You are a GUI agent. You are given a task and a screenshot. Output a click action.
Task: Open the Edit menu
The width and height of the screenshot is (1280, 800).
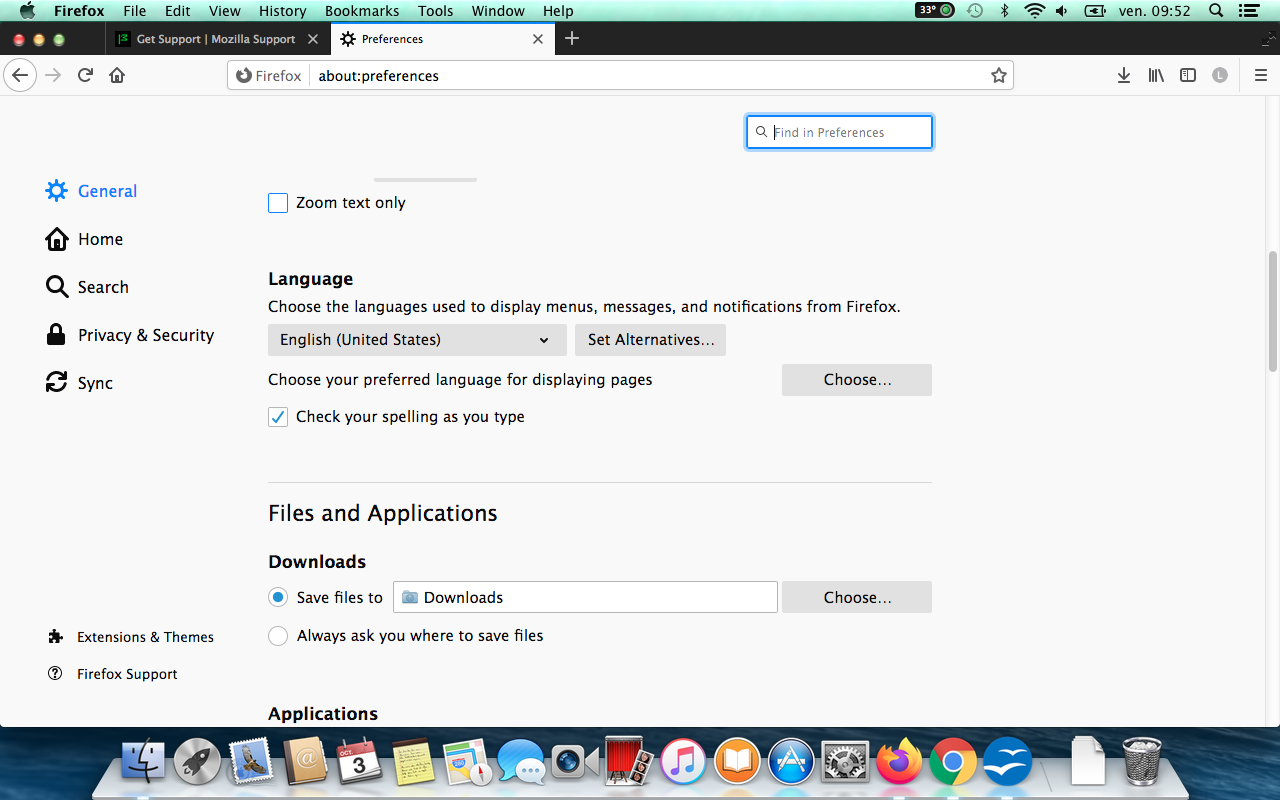(x=178, y=11)
